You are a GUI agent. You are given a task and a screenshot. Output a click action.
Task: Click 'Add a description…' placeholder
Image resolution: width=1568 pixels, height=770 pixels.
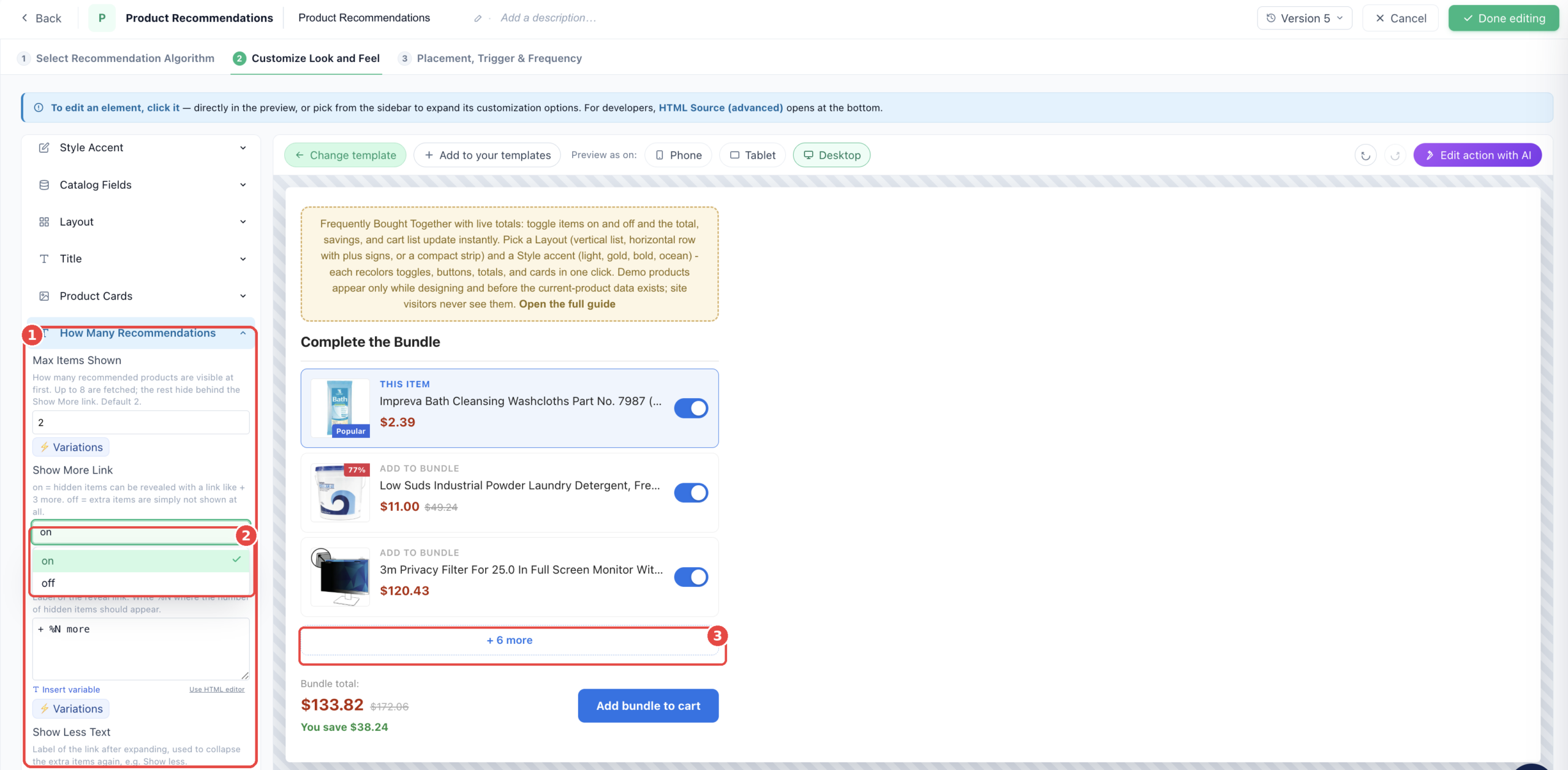click(548, 18)
